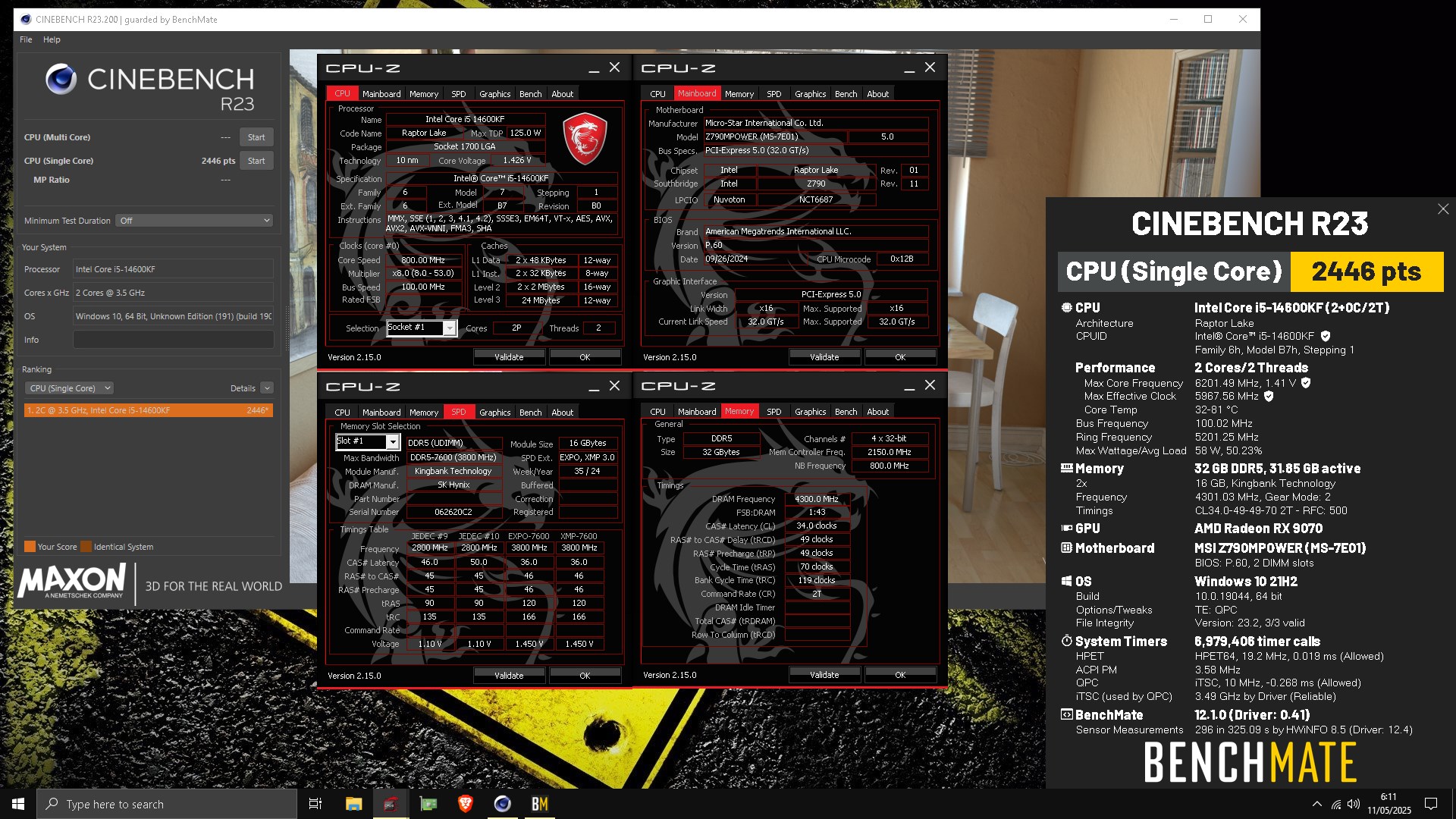Click the taskbar search box

167,804
